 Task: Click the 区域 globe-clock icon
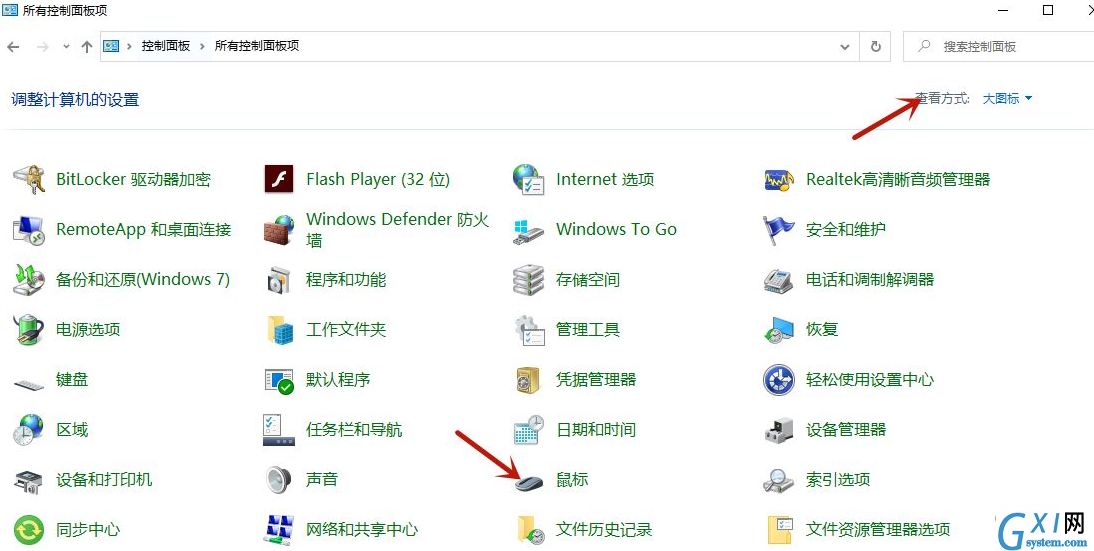(x=28, y=430)
